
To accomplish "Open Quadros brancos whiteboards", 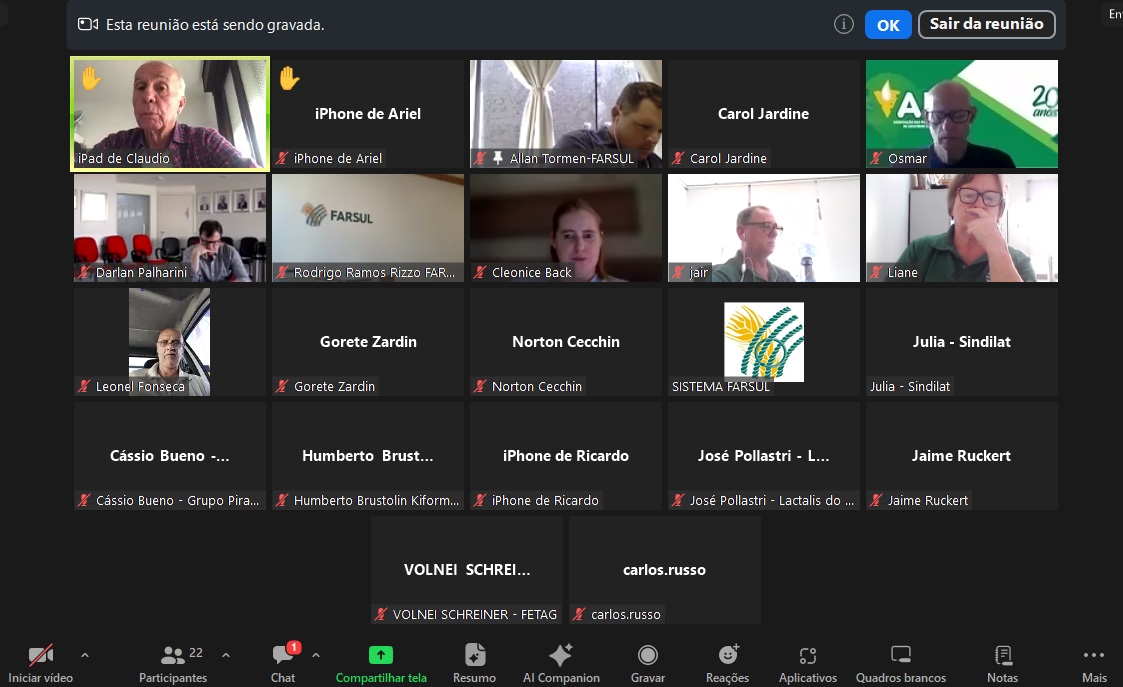I will point(901,656).
